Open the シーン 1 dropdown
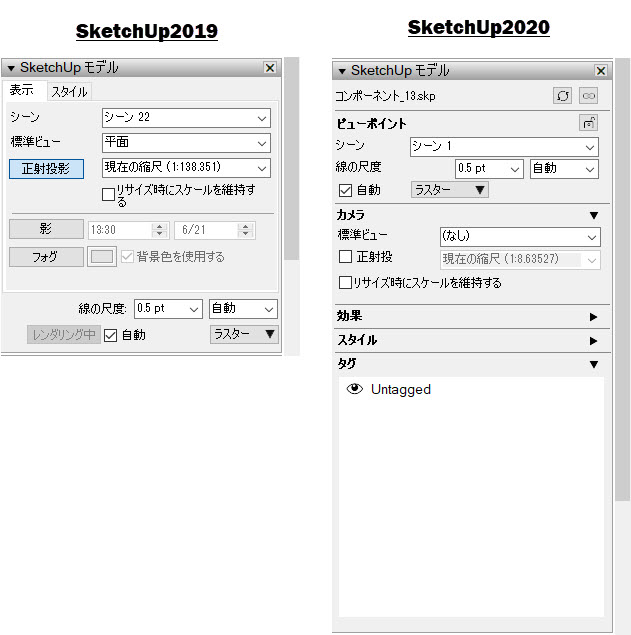Image resolution: width=631 pixels, height=635 pixels. [504, 147]
